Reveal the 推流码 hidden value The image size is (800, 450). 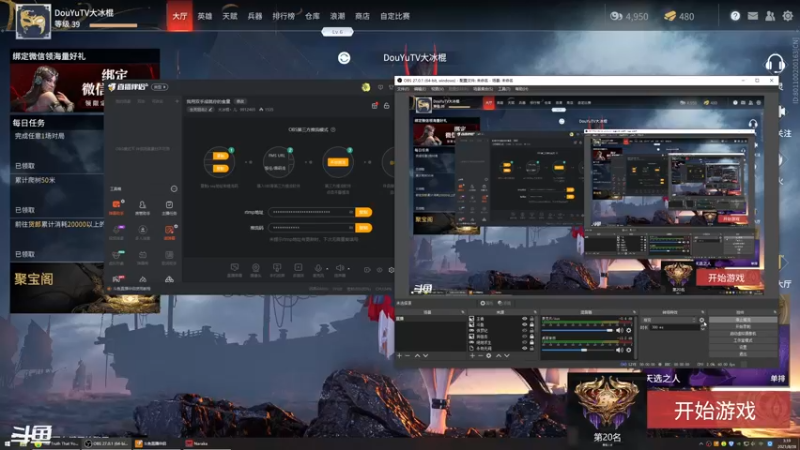(351, 228)
